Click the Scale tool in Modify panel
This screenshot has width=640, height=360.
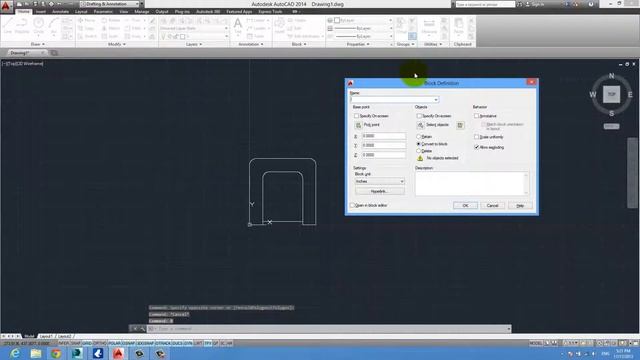click(111, 36)
